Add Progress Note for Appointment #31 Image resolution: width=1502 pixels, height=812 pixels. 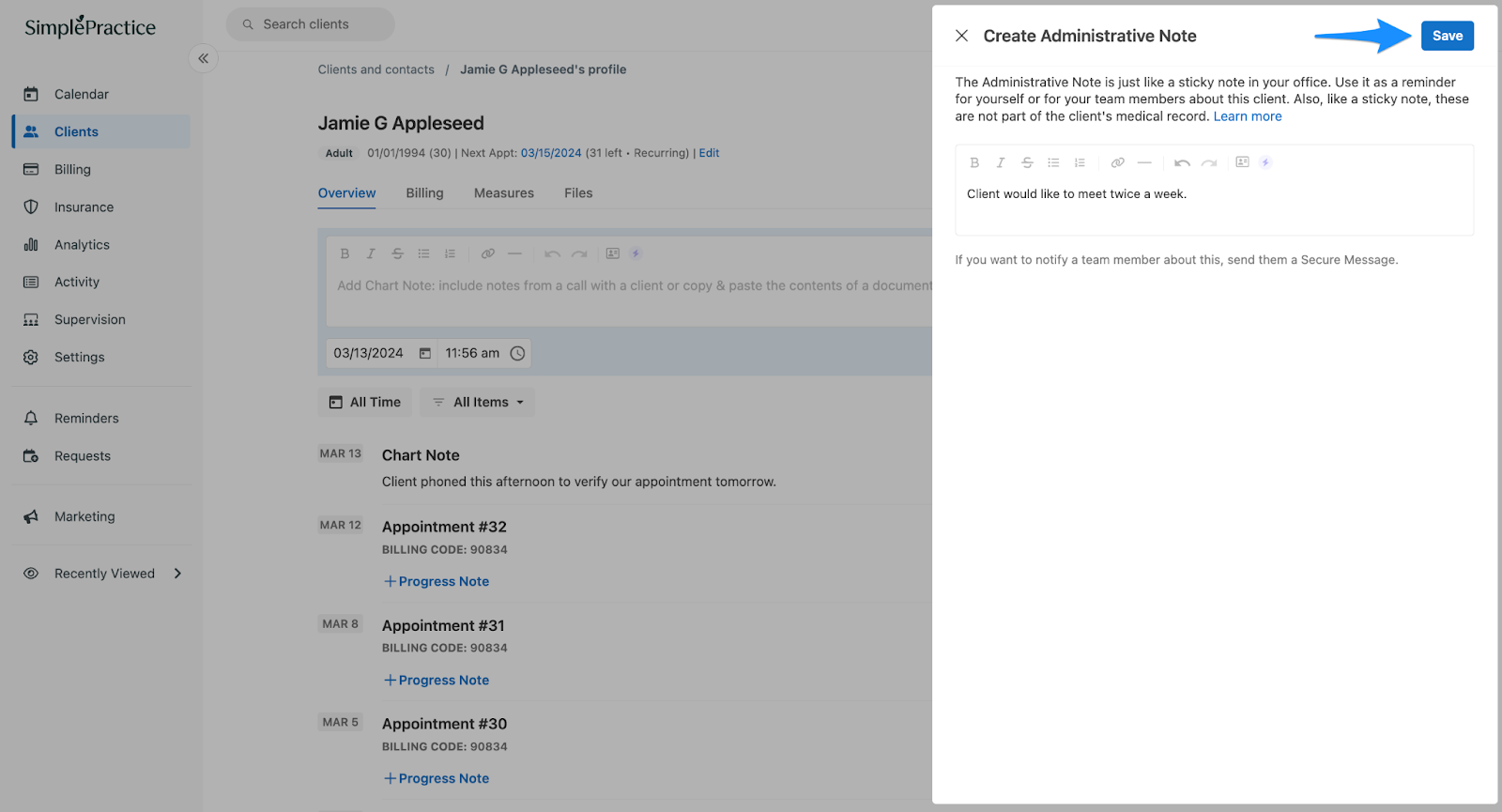(x=437, y=680)
